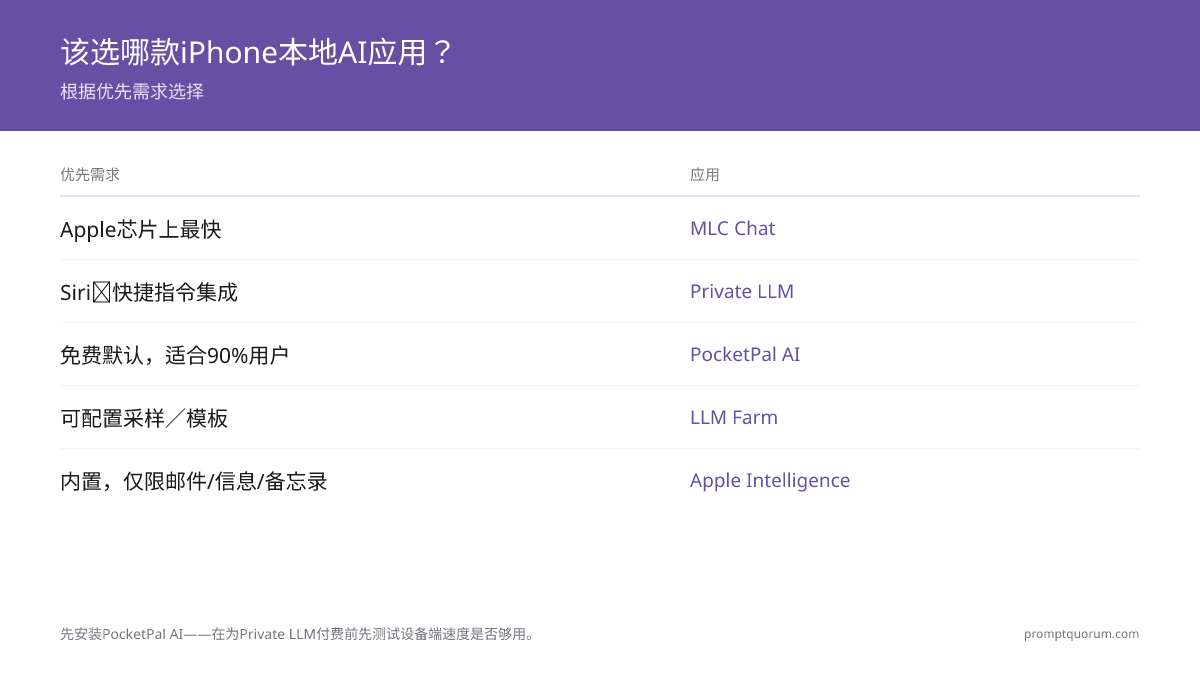The image size is (1200, 675).
Task: Click the footer note starting 先安装PocketPal AI
Action: [x=300, y=634]
